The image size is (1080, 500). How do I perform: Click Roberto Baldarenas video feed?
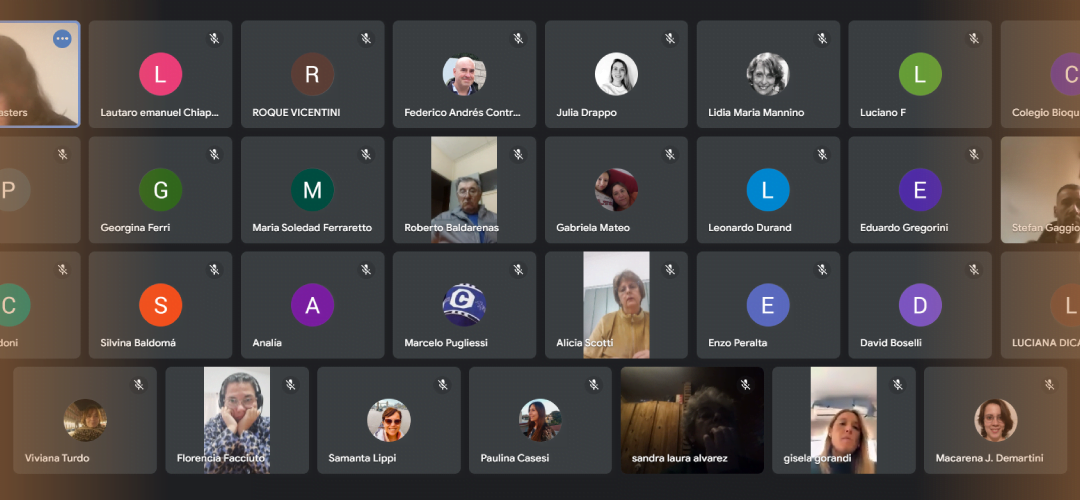point(464,189)
